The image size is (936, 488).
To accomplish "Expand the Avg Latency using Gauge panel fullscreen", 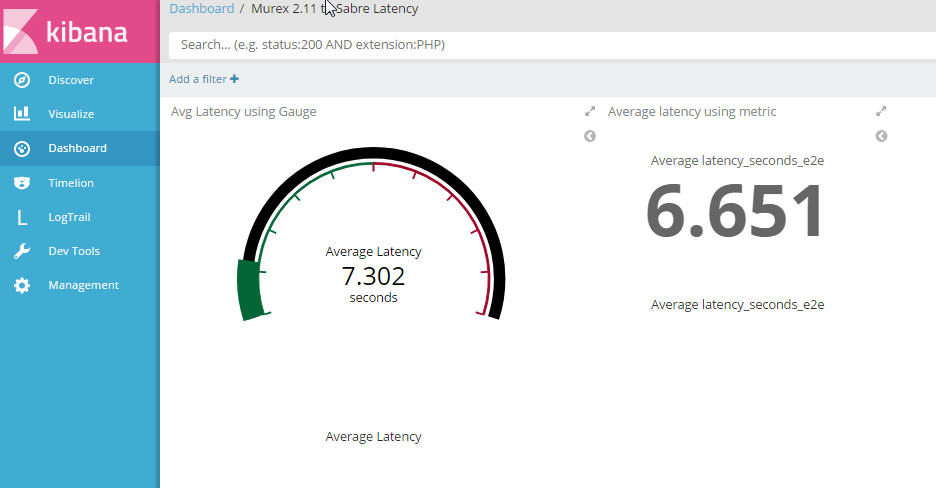I will click(x=590, y=112).
